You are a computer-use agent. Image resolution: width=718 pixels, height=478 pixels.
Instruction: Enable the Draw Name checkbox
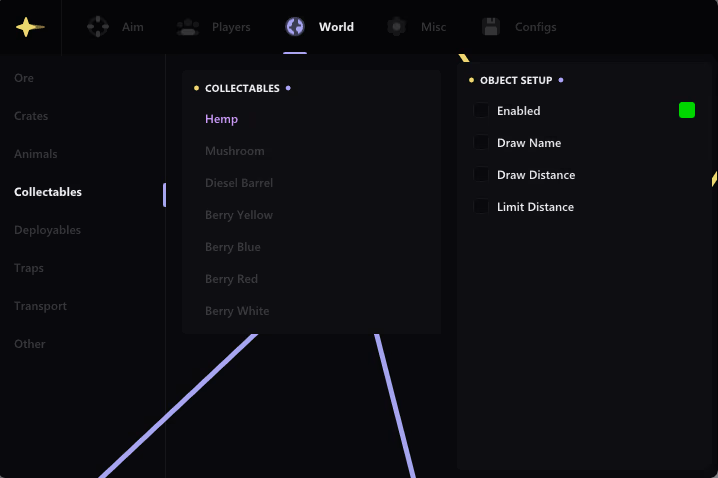click(x=481, y=142)
